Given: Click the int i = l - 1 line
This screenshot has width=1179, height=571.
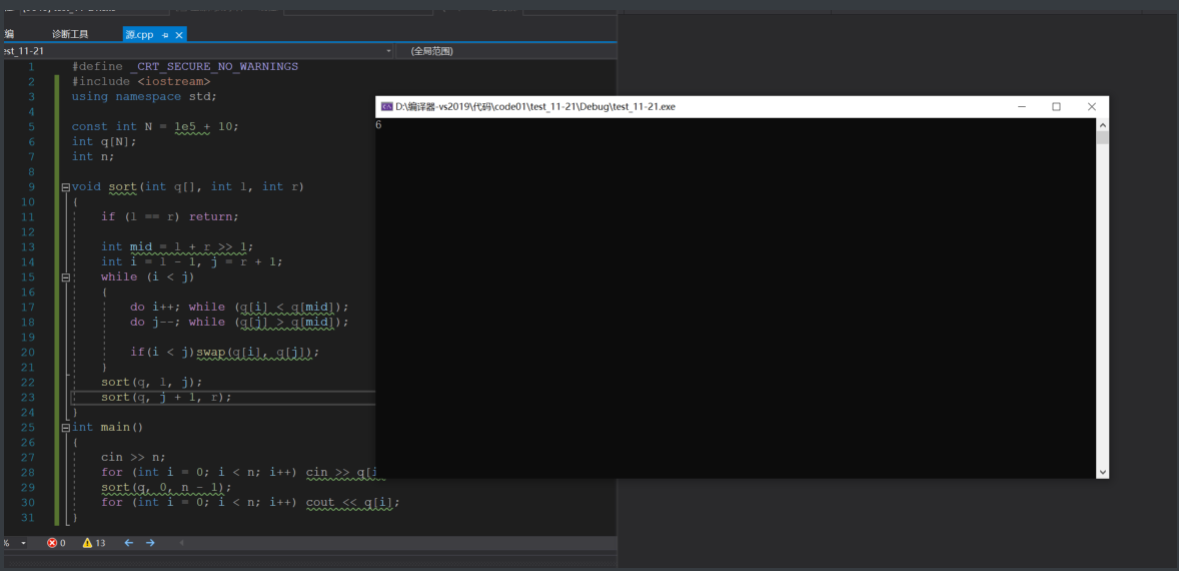Looking at the screenshot, I should pyautogui.click(x=192, y=262).
